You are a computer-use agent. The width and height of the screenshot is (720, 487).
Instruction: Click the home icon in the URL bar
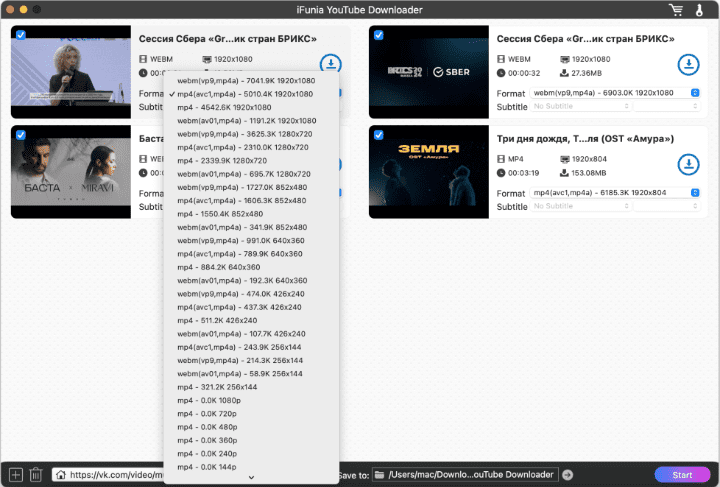(x=61, y=474)
